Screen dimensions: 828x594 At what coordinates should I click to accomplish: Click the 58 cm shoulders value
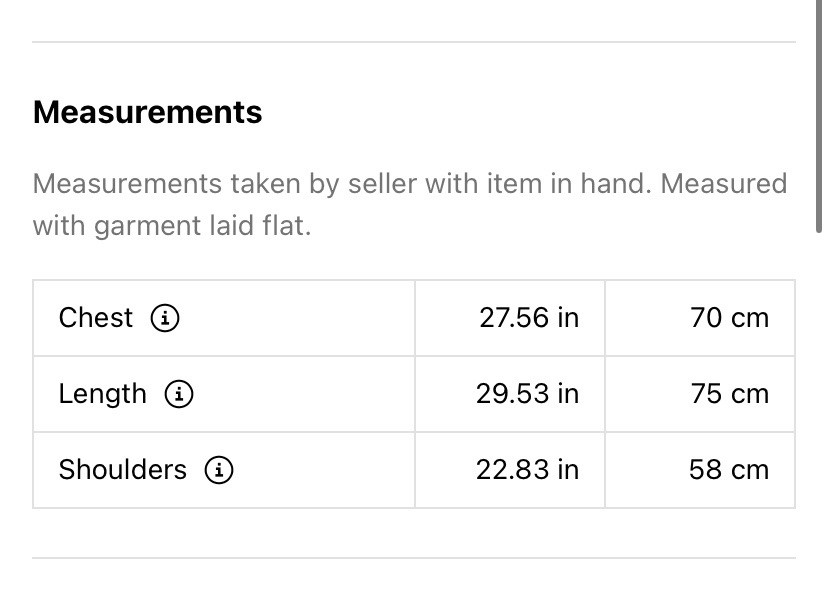click(728, 470)
